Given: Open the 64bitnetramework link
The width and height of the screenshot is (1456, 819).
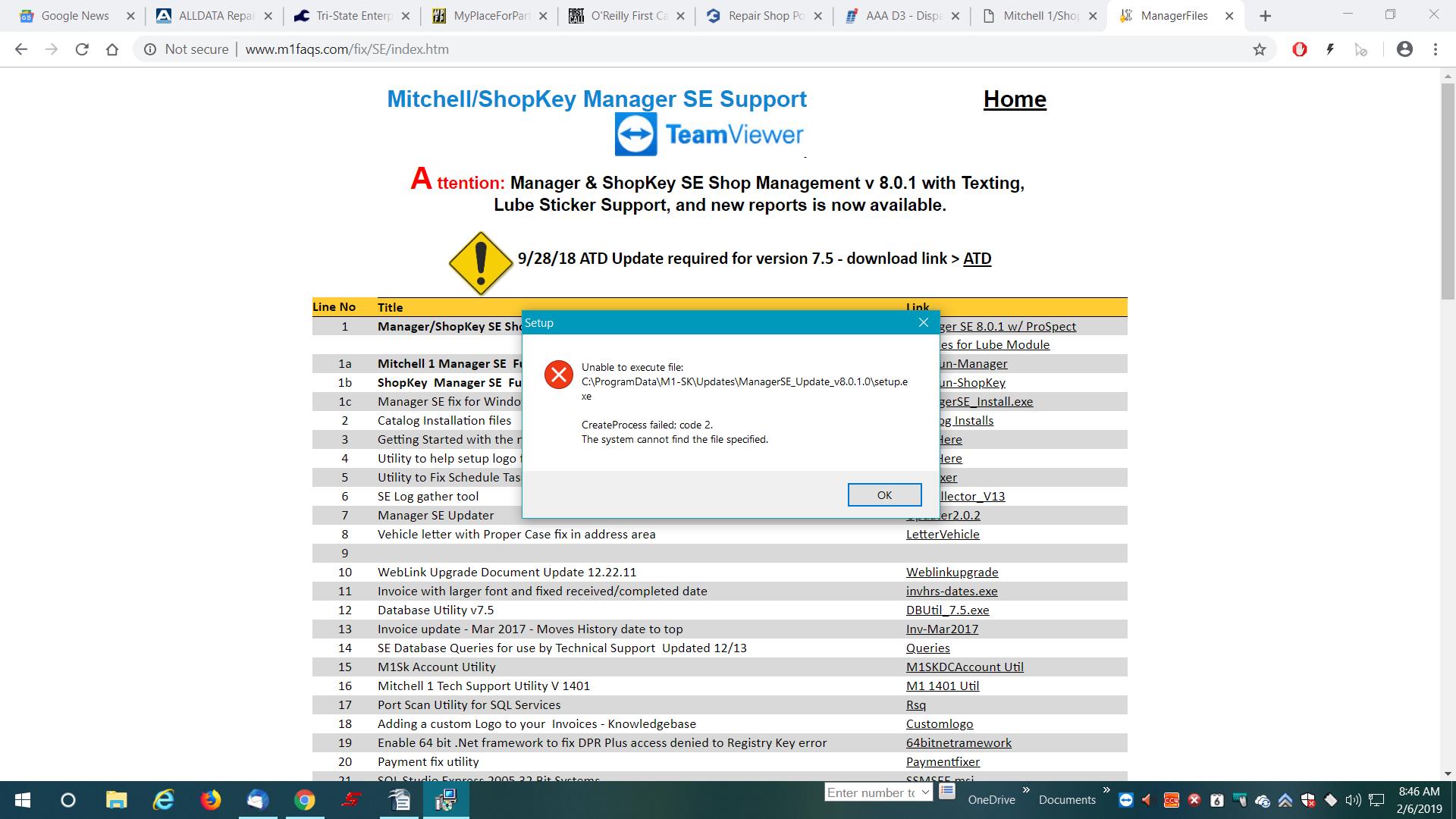Looking at the screenshot, I should pyautogui.click(x=959, y=742).
